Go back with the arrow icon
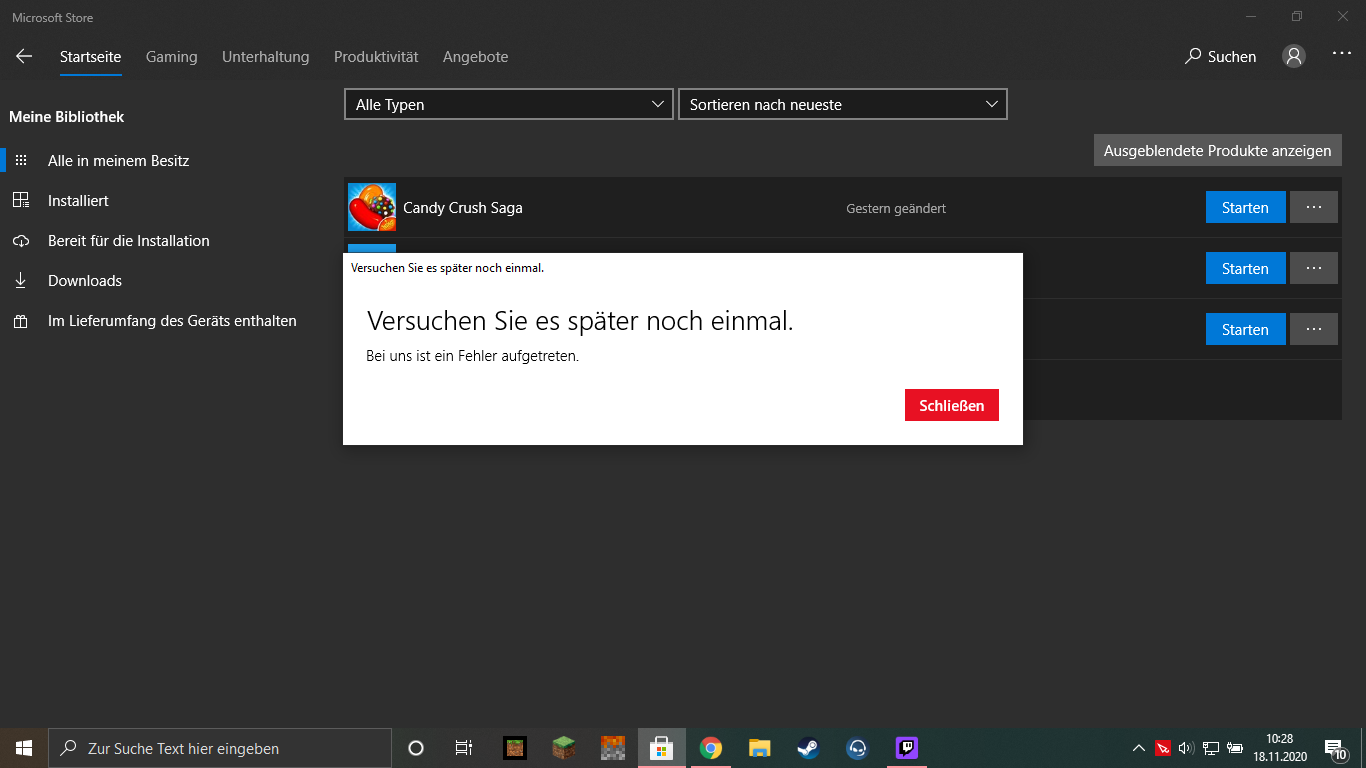Viewport: 1366px width, 768px height. click(x=24, y=57)
